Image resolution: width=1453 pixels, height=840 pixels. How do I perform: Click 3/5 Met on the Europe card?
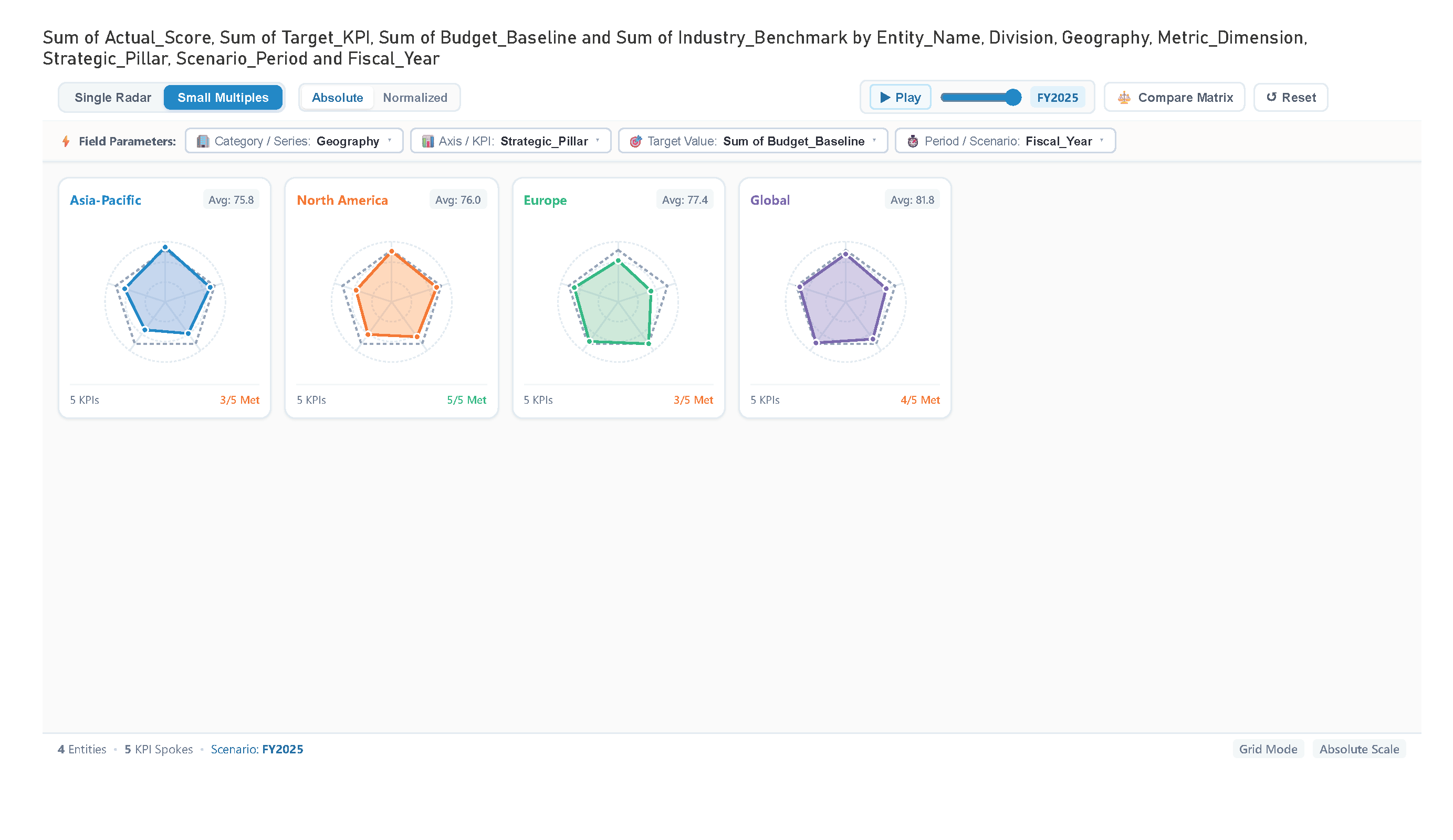(x=693, y=400)
